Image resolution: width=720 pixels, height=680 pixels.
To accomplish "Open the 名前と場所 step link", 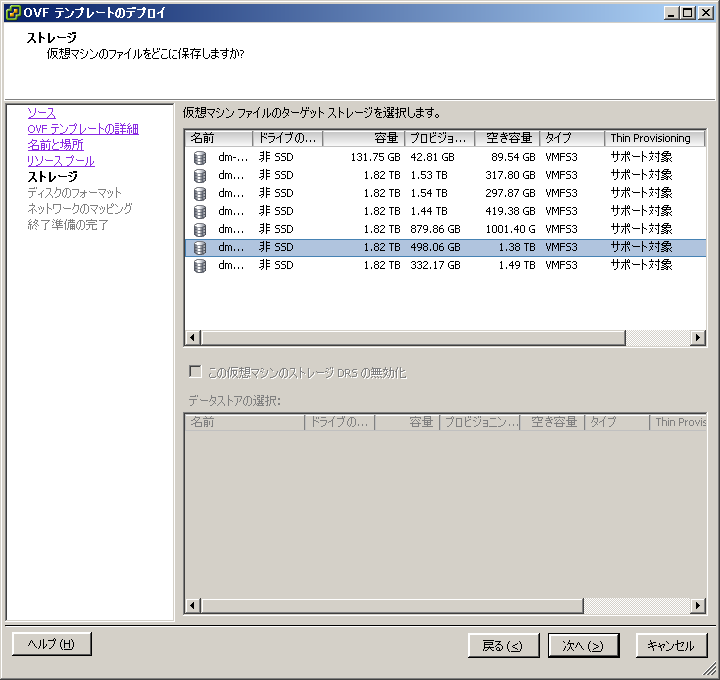I will pos(55,145).
